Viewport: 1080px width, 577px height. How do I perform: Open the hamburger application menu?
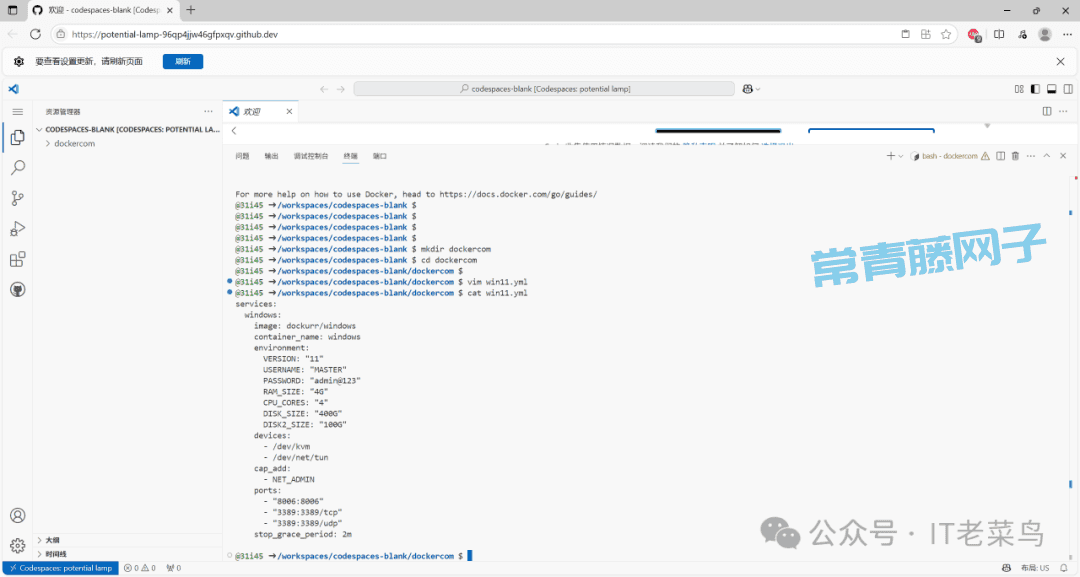pyautogui.click(x=18, y=112)
